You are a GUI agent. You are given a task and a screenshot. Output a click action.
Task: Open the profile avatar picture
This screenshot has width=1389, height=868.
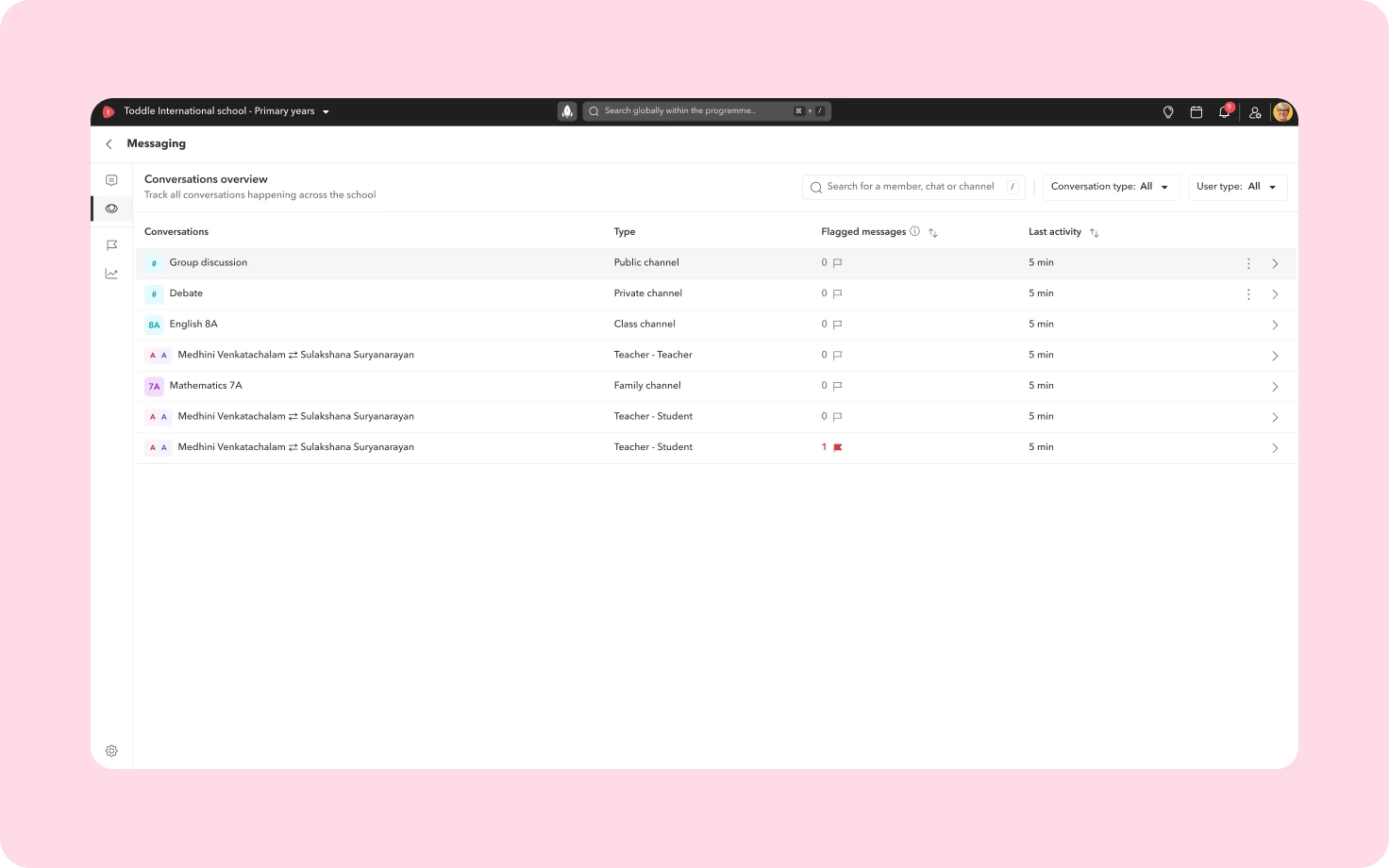click(x=1282, y=112)
